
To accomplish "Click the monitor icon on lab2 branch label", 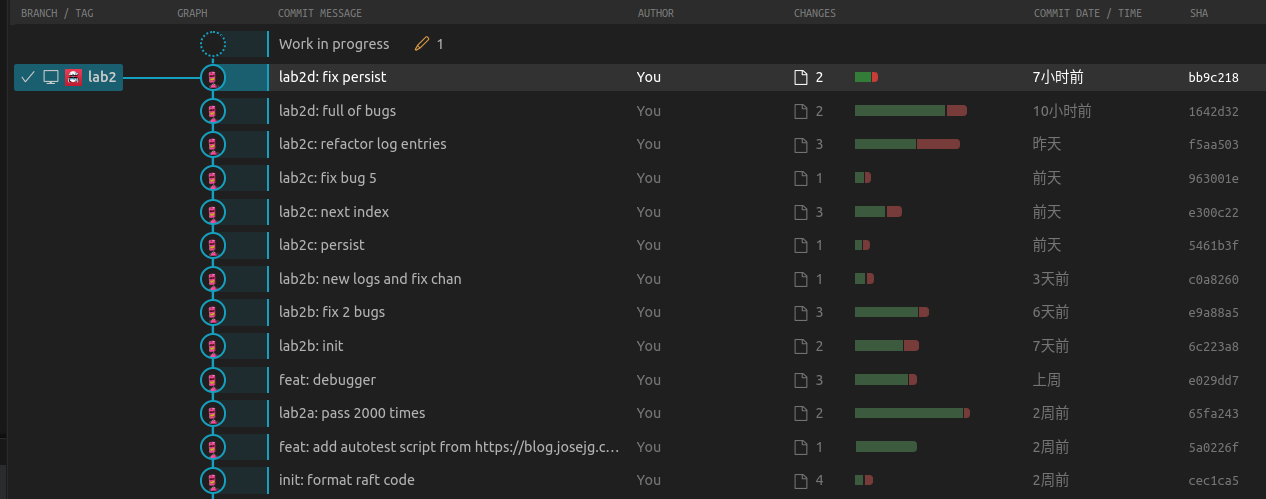I will point(50,77).
